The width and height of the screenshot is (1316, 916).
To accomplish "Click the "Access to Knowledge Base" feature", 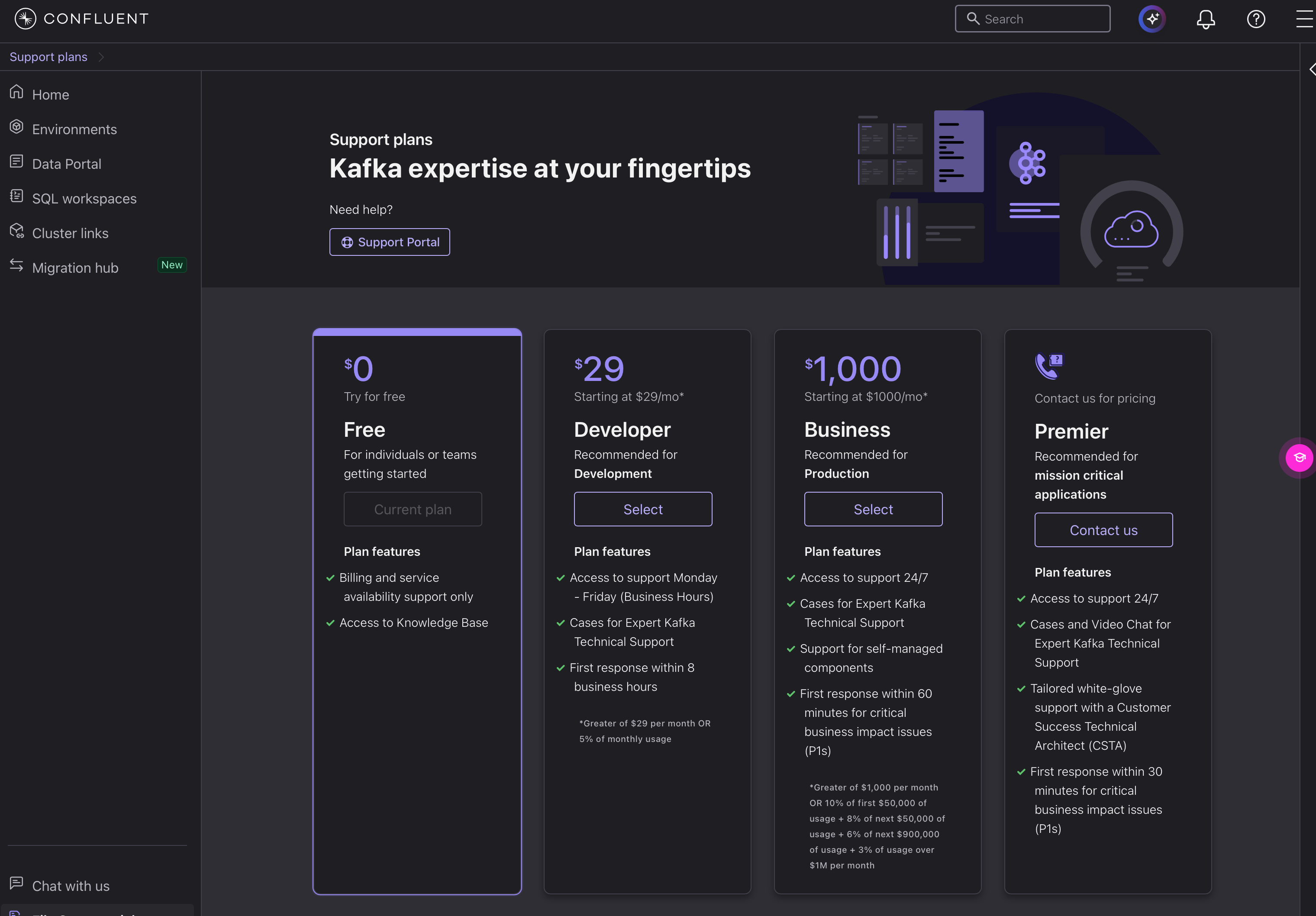I will coord(413,622).
